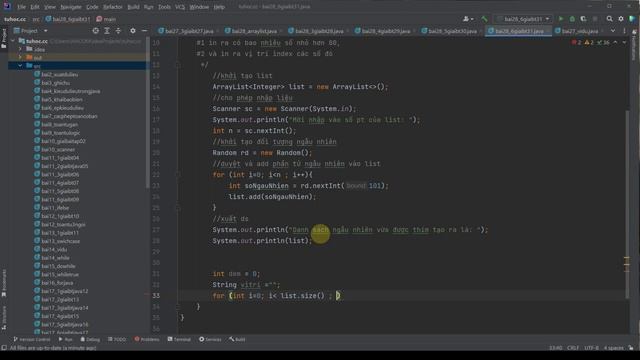The image size is (640, 360).
Task: Open the run configuration dropdown
Action: pyautogui.click(x=522, y=19)
